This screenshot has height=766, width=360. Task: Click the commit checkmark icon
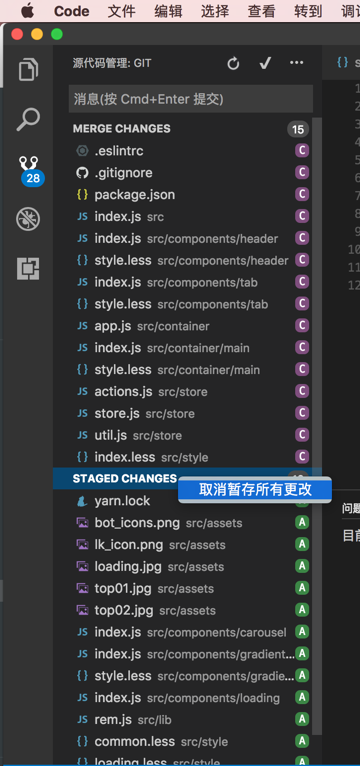(x=265, y=63)
